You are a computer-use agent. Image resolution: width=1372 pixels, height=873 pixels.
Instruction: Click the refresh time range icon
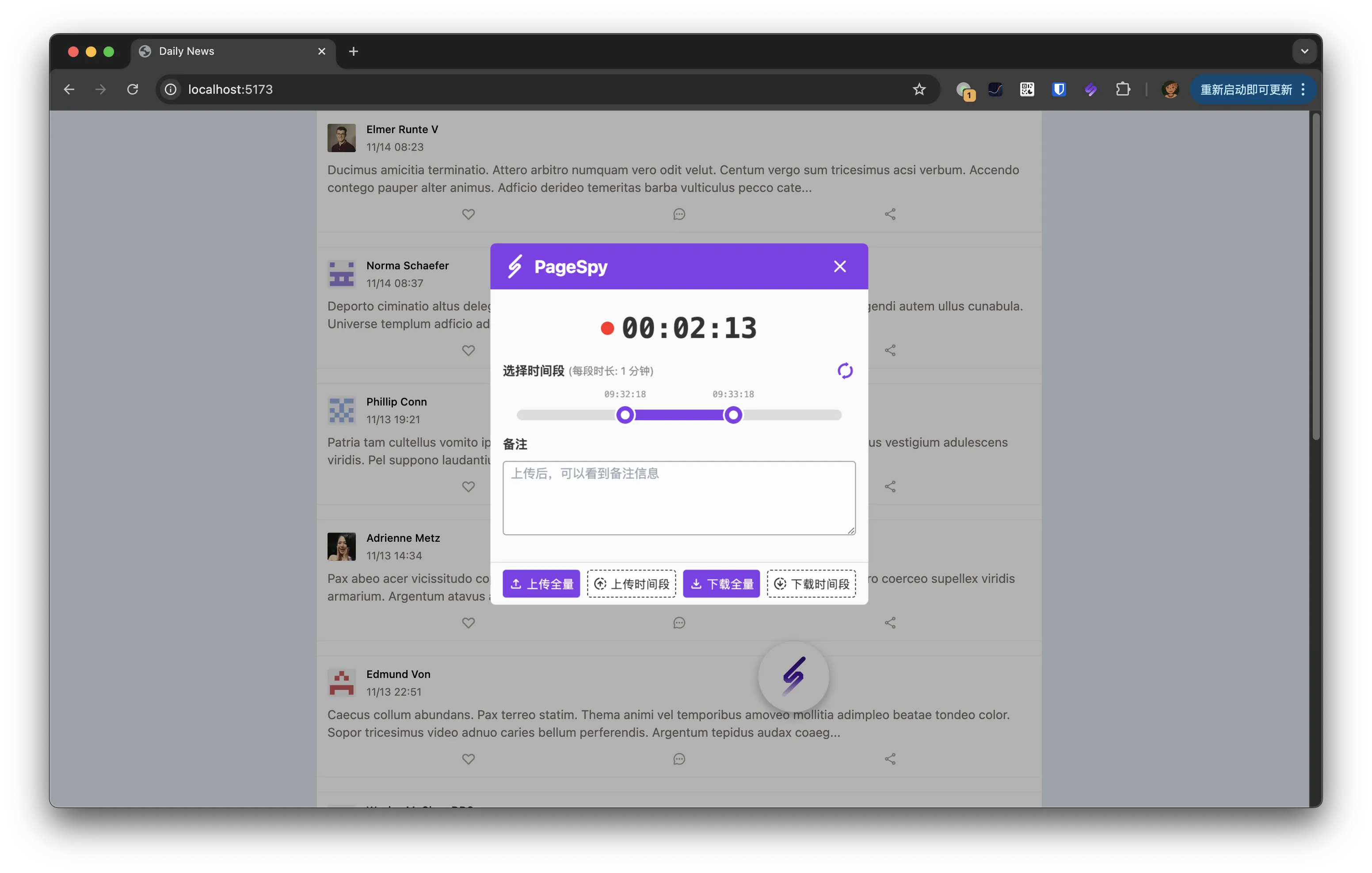pos(844,371)
